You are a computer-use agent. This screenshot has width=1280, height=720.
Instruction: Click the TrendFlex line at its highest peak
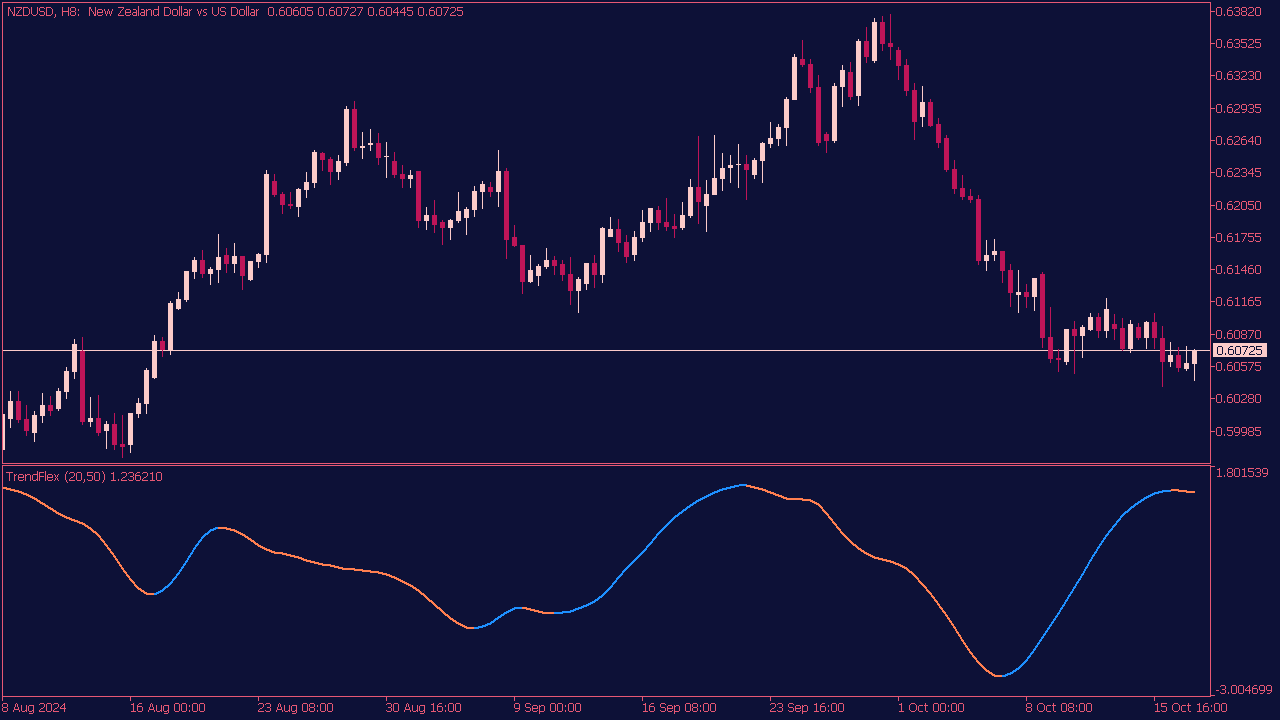coord(742,485)
